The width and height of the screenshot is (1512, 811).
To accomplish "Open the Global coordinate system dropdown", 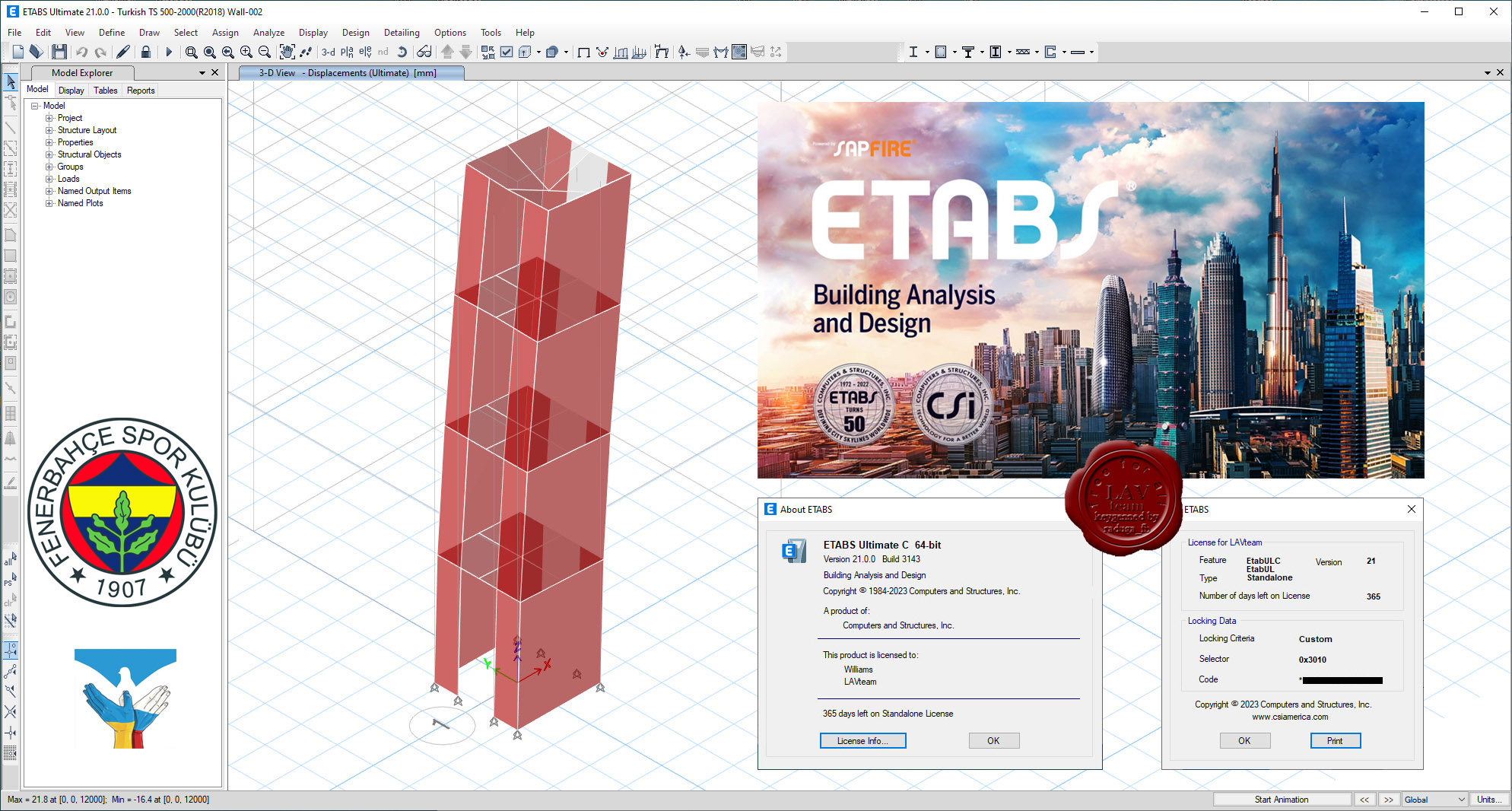I will point(1434,800).
